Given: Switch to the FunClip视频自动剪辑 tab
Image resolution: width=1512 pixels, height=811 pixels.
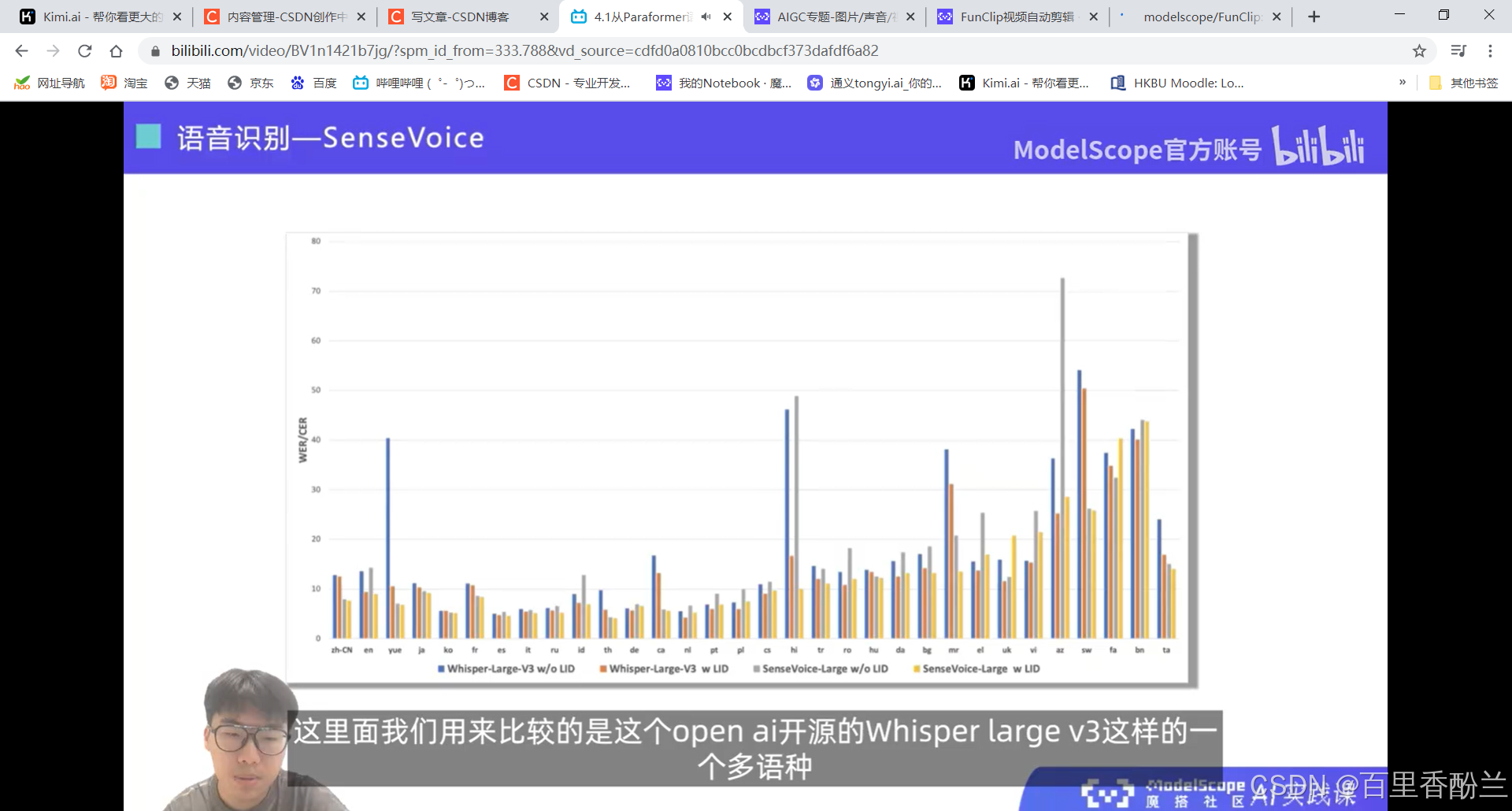Looking at the screenshot, I should 1017,17.
